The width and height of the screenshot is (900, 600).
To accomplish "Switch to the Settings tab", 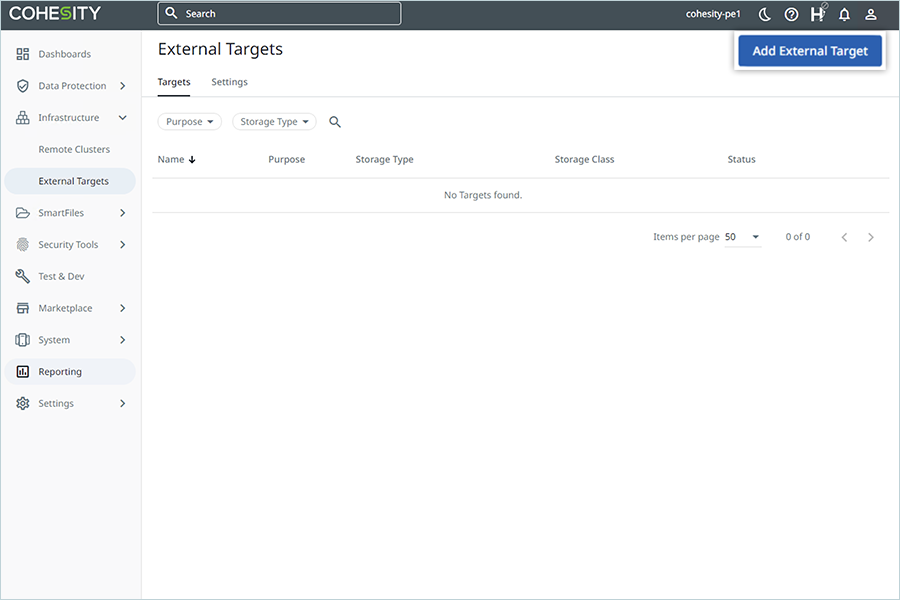I will [x=230, y=82].
